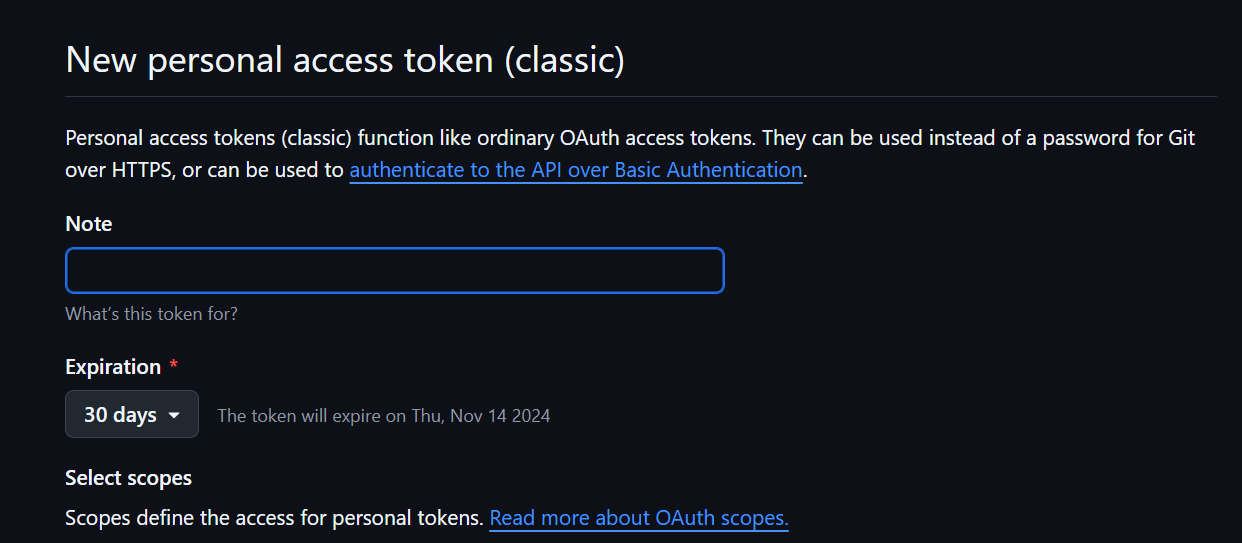Viewport: 1242px width, 543px height.
Task: Click the "Expiration" field label
Action: (x=113, y=367)
